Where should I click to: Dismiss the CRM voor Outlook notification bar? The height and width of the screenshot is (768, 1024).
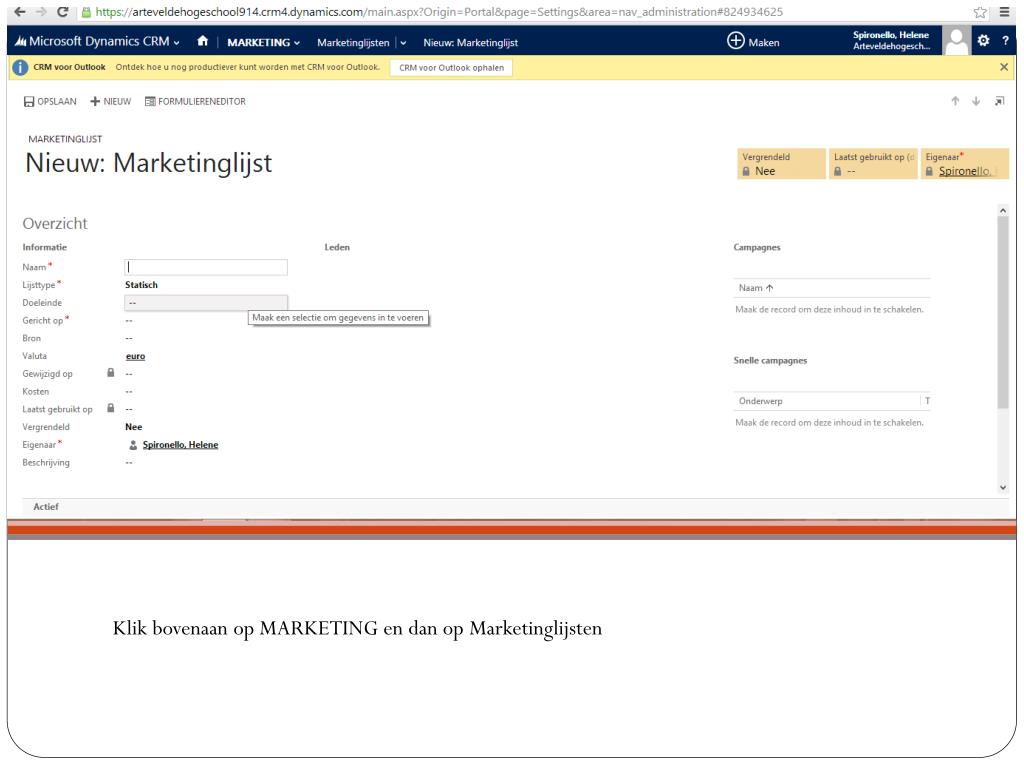(1004, 67)
